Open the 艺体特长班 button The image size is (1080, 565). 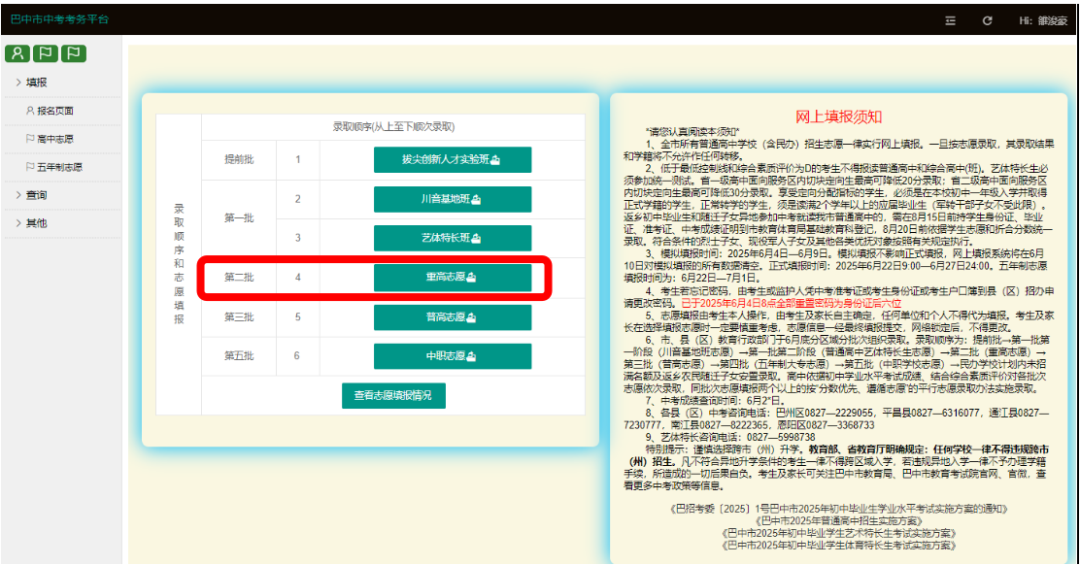tap(450, 238)
